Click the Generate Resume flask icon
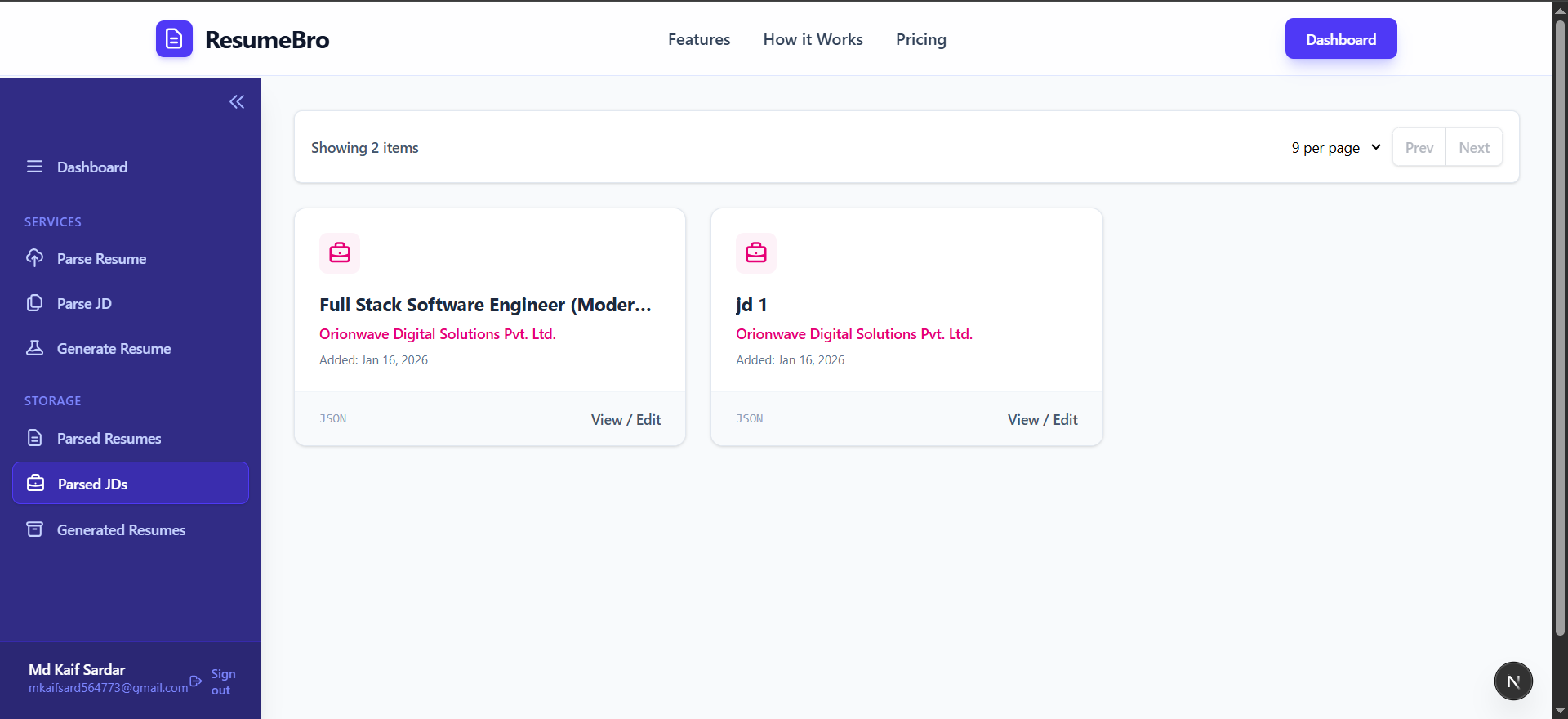Viewport: 1568px width, 719px height. tap(34, 348)
